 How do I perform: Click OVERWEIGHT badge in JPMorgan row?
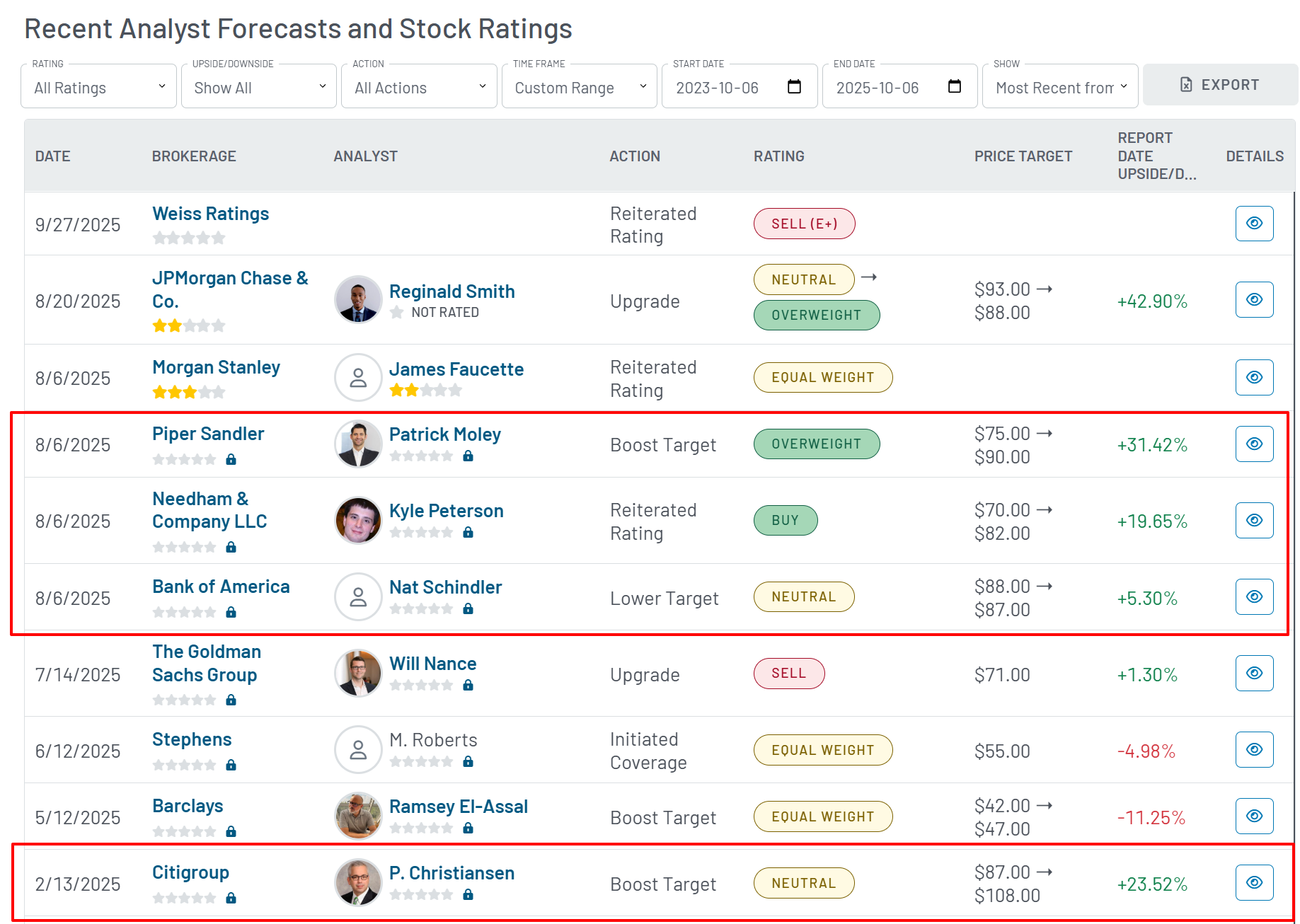click(817, 316)
